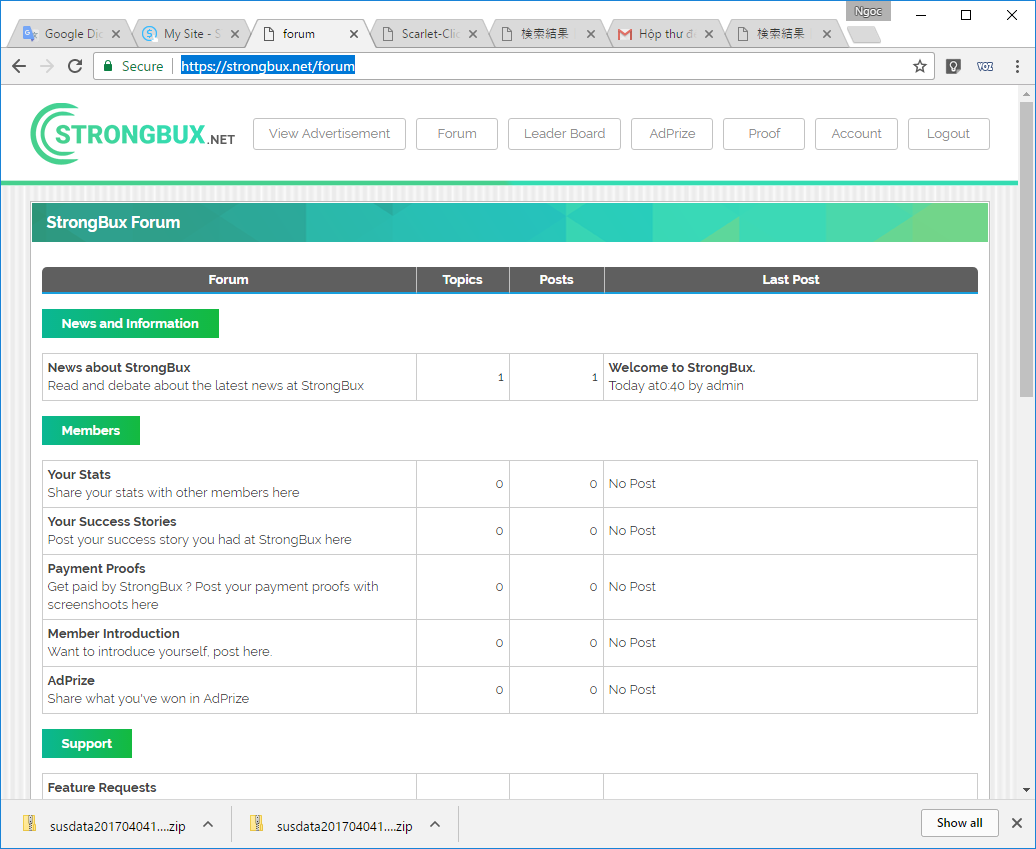The image size is (1036, 849).
Task: Open News about StrongBux forum
Action: pos(119,367)
